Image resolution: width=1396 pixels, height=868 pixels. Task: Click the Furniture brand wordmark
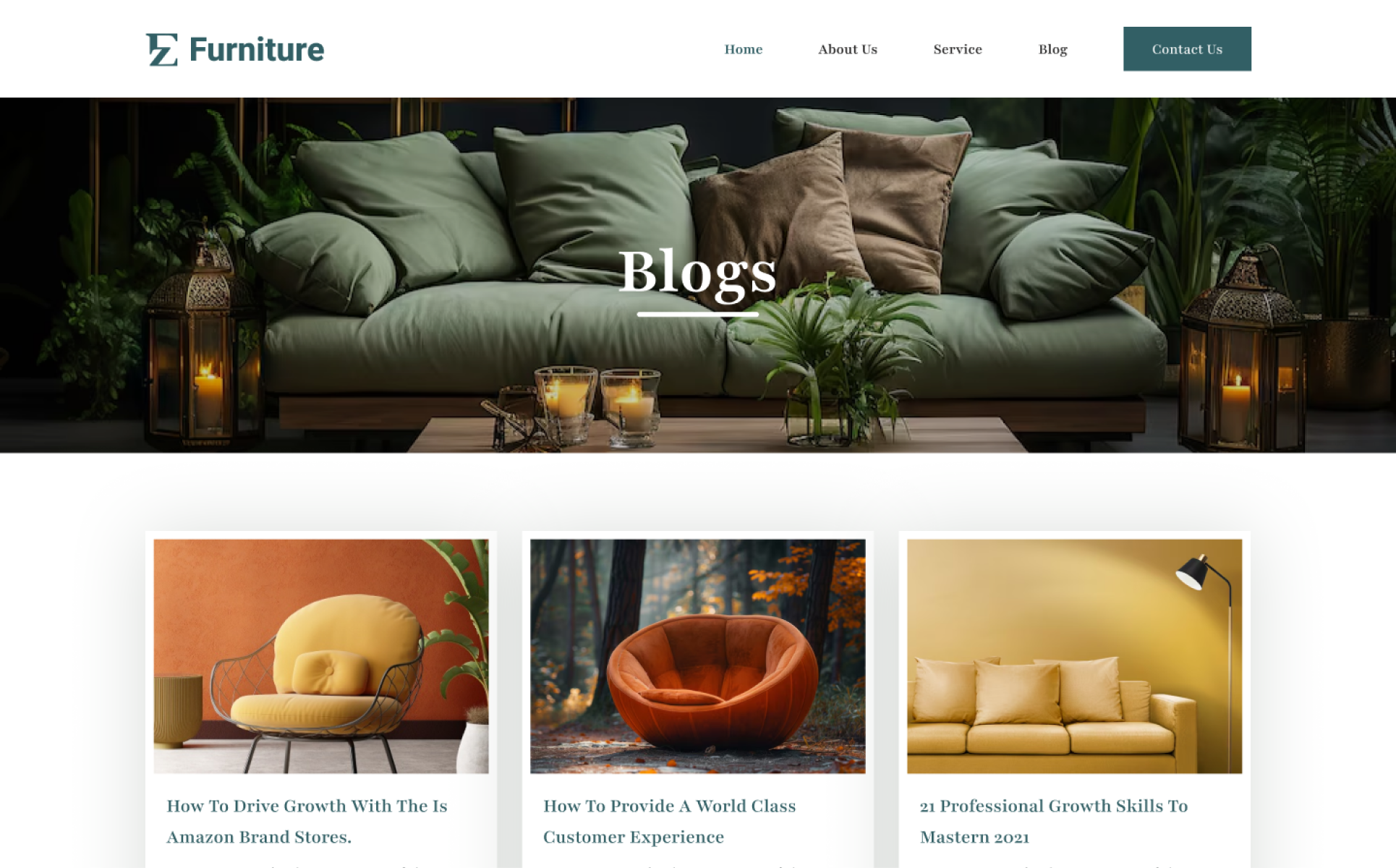point(257,49)
